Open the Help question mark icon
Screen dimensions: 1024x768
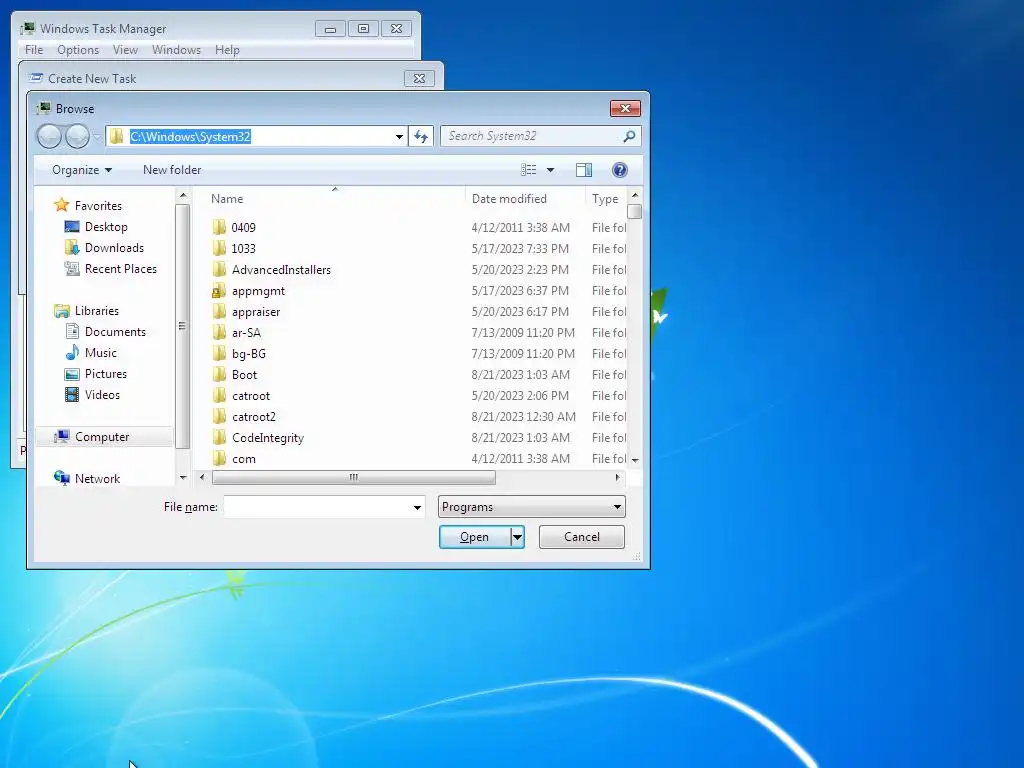[x=619, y=170]
